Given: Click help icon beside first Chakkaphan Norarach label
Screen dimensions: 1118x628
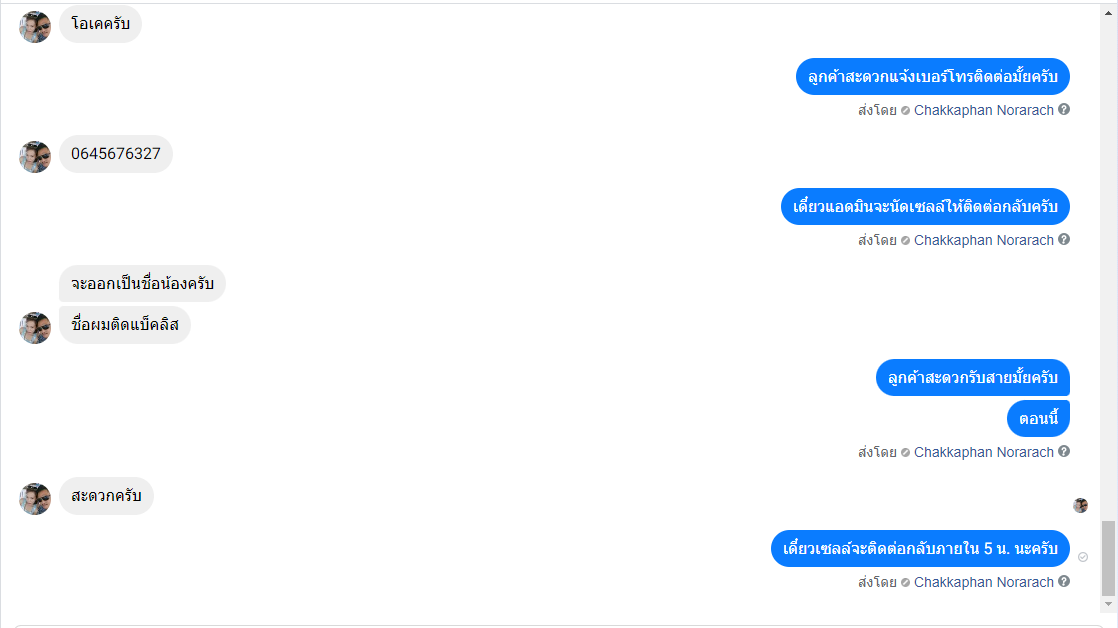Looking at the screenshot, I should (1064, 109).
